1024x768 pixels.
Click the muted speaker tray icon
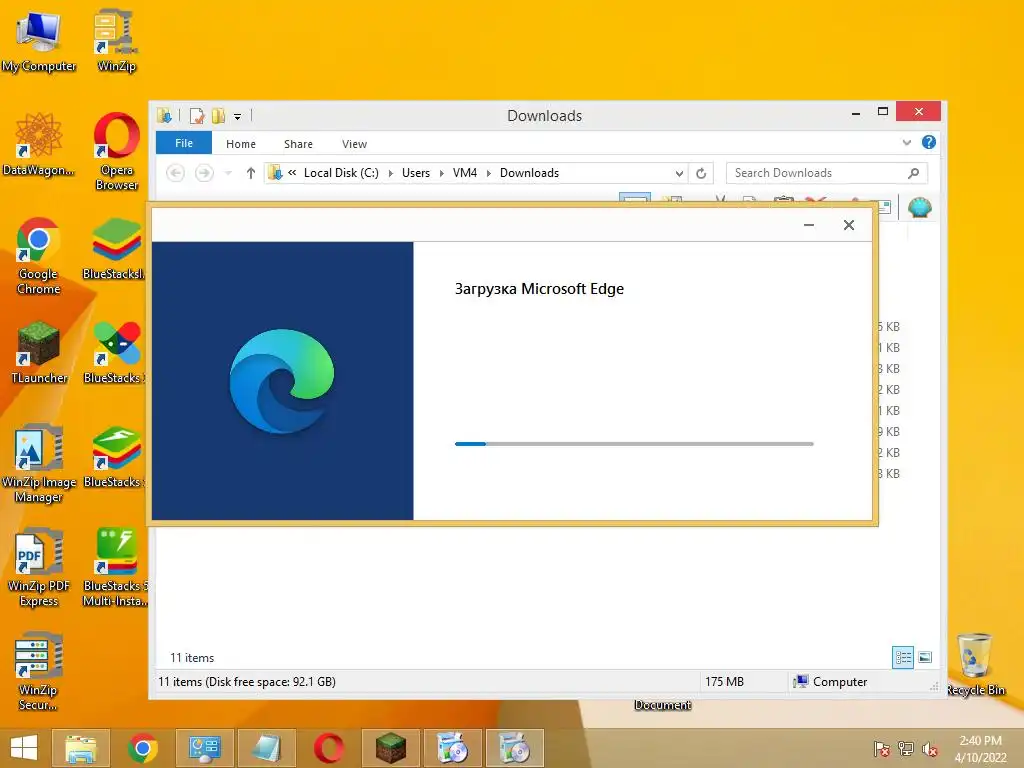pyautogui.click(x=930, y=749)
